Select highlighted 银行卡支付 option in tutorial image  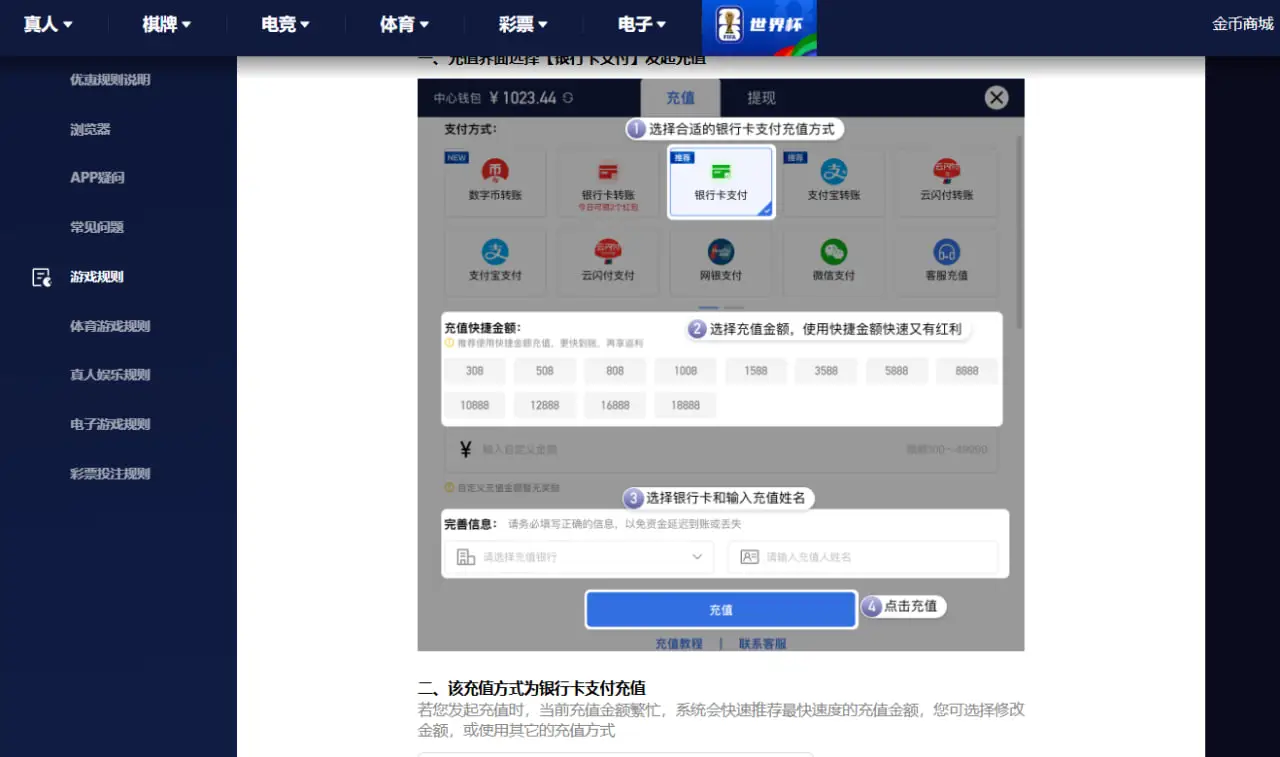(x=721, y=181)
